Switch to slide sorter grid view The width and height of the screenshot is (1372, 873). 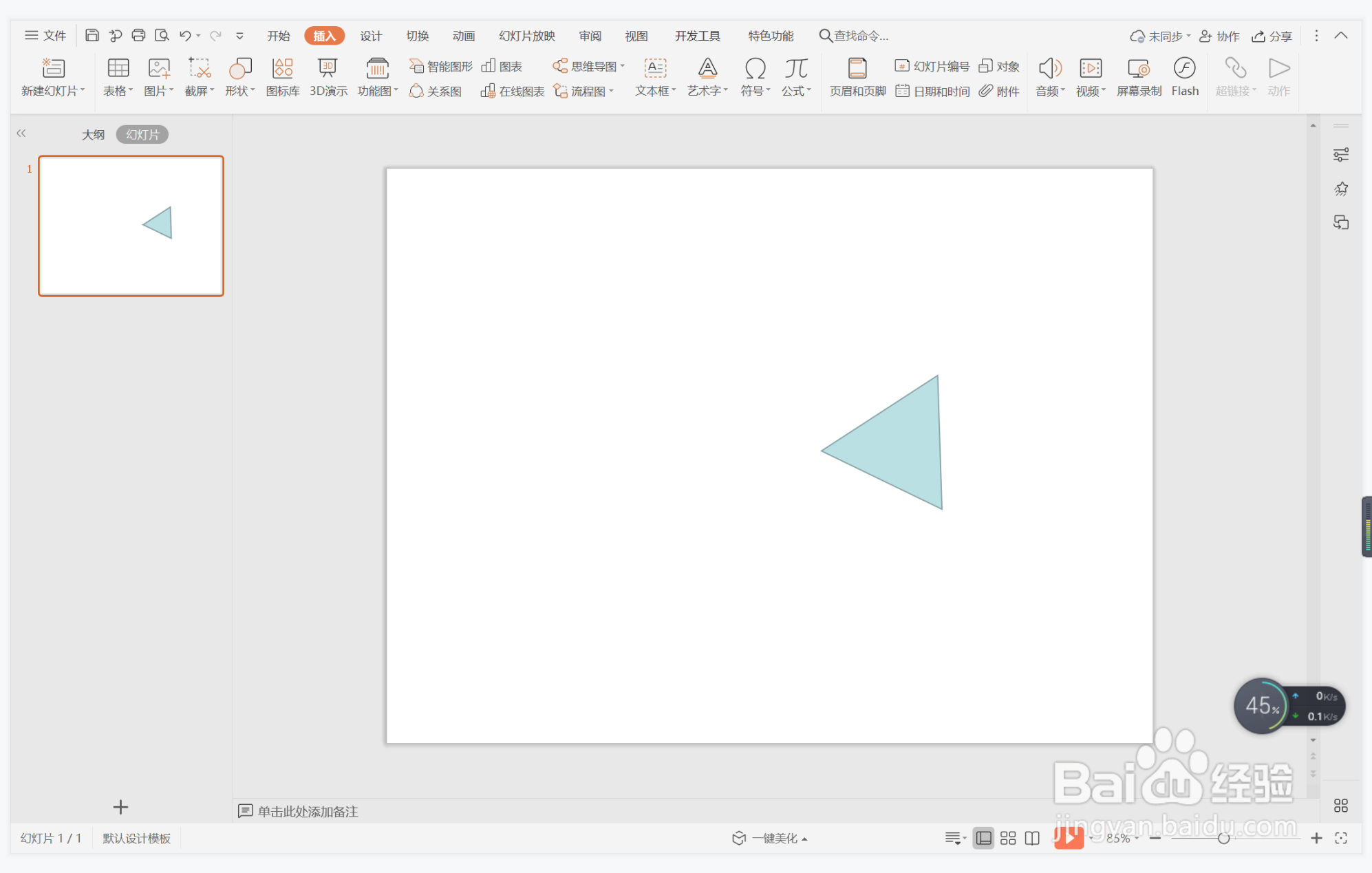pos(1008,837)
